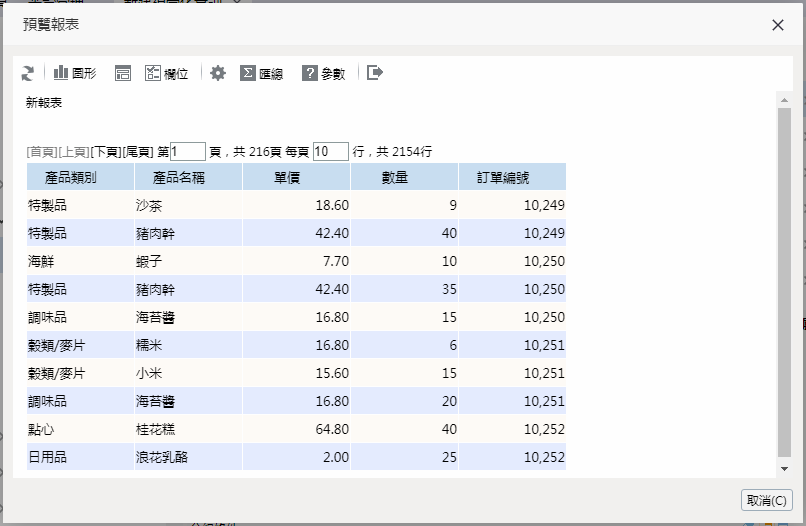
Task: Click the refresh report icon
Action: (28, 73)
